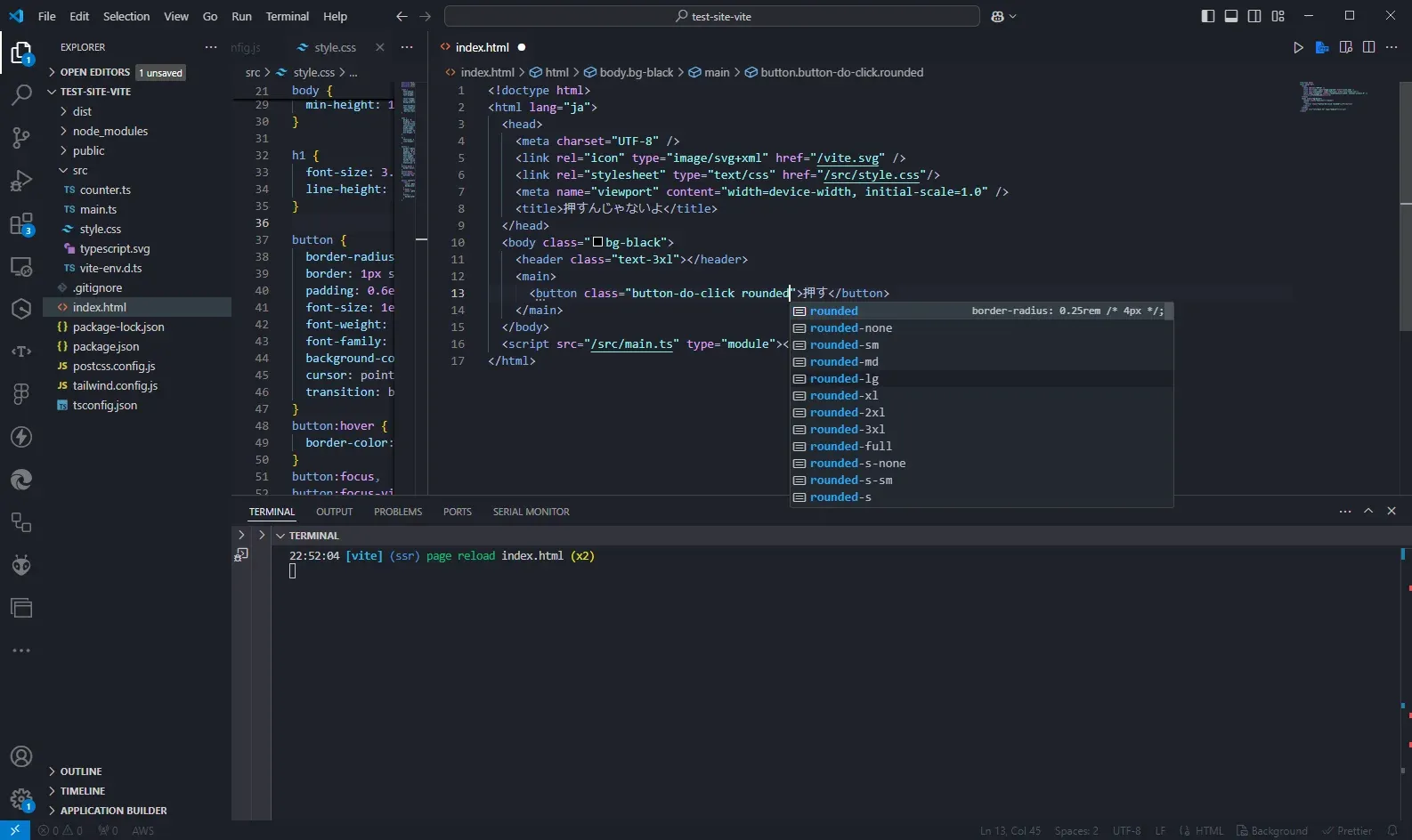Open the Manage gear menu
The image size is (1412, 840).
[x=21, y=799]
